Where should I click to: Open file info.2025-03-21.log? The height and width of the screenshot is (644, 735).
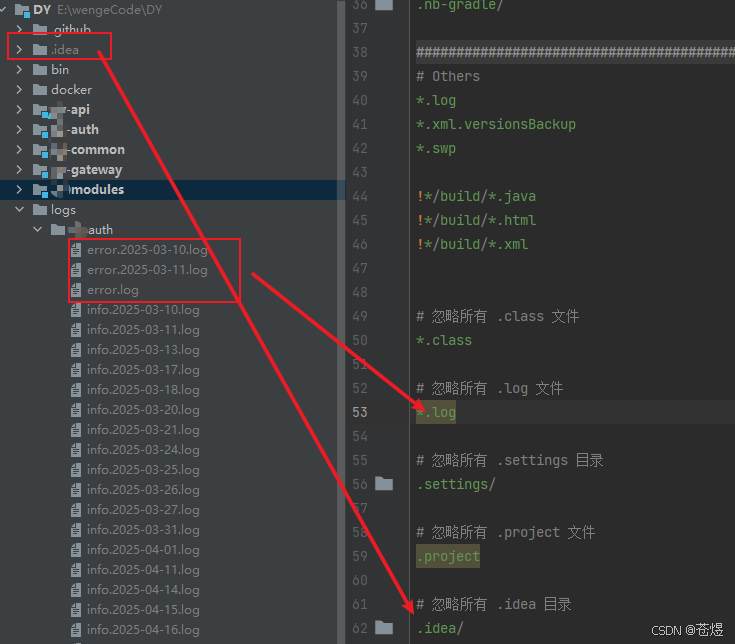point(143,430)
